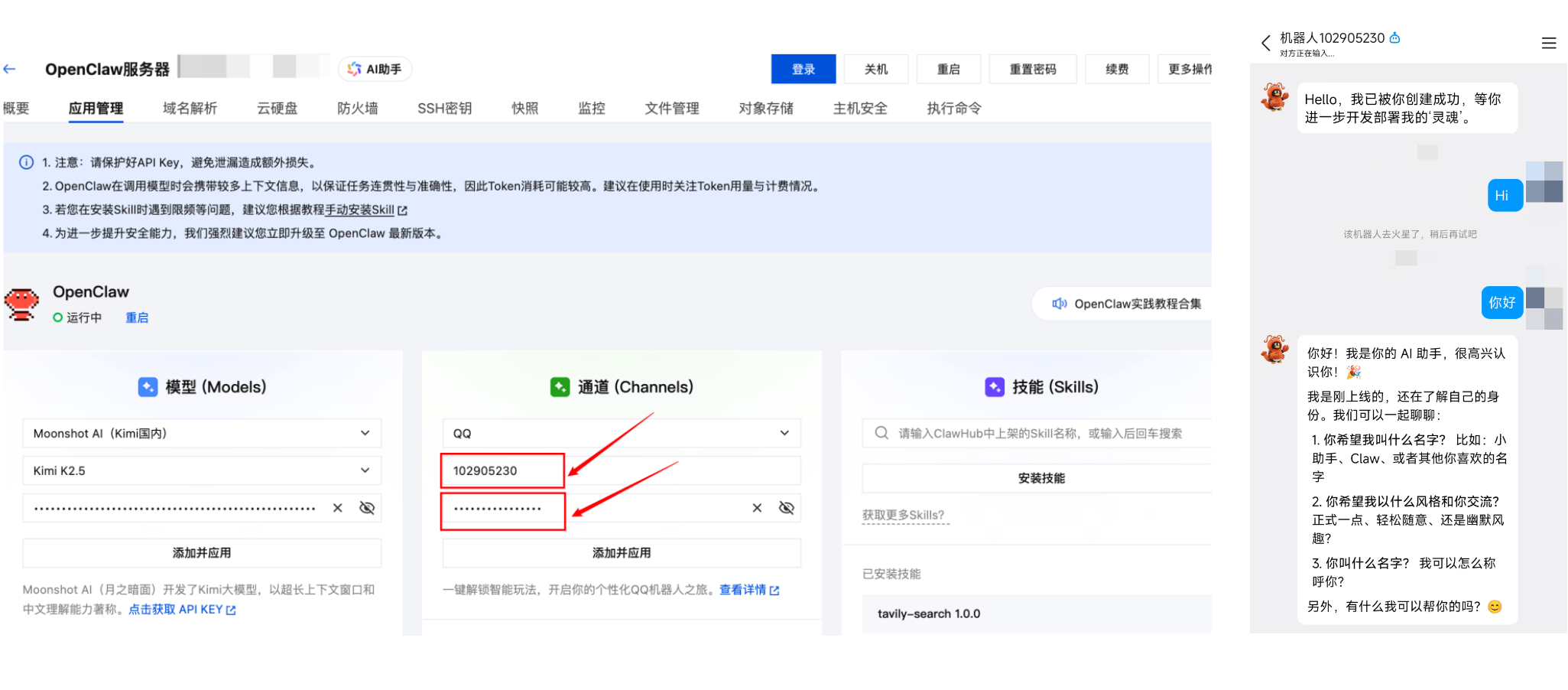Viewport: 1568px width, 690px height.
Task: Click 添加并应用 under Channels
Action: 622,553
